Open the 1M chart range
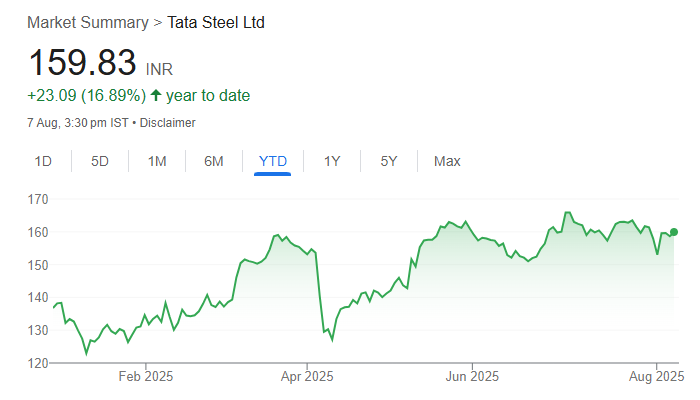 click(x=157, y=161)
